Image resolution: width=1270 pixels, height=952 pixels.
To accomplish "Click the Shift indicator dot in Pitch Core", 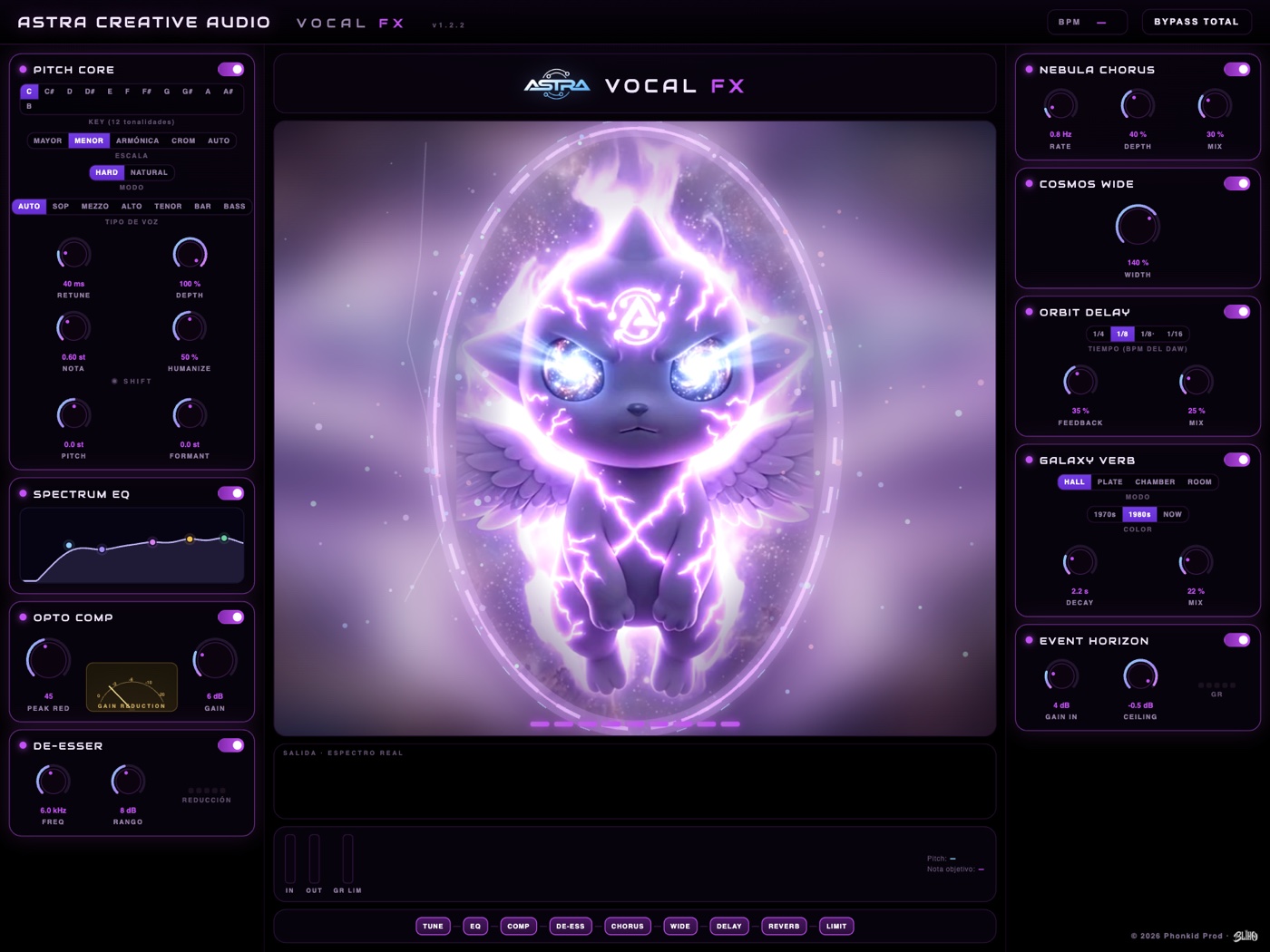I will point(114,382).
